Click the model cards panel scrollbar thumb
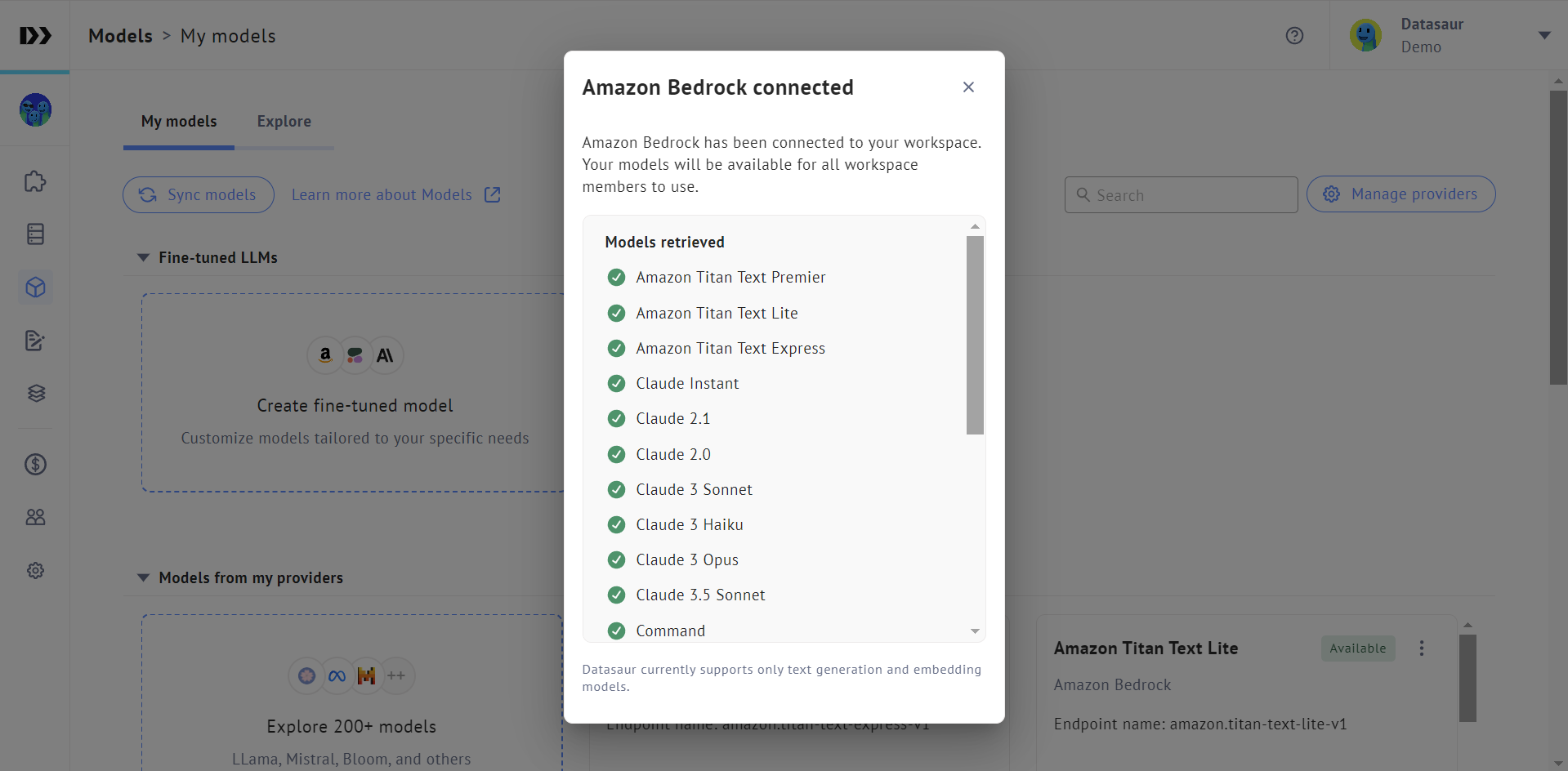This screenshot has height=771, width=1568. 1467,678
